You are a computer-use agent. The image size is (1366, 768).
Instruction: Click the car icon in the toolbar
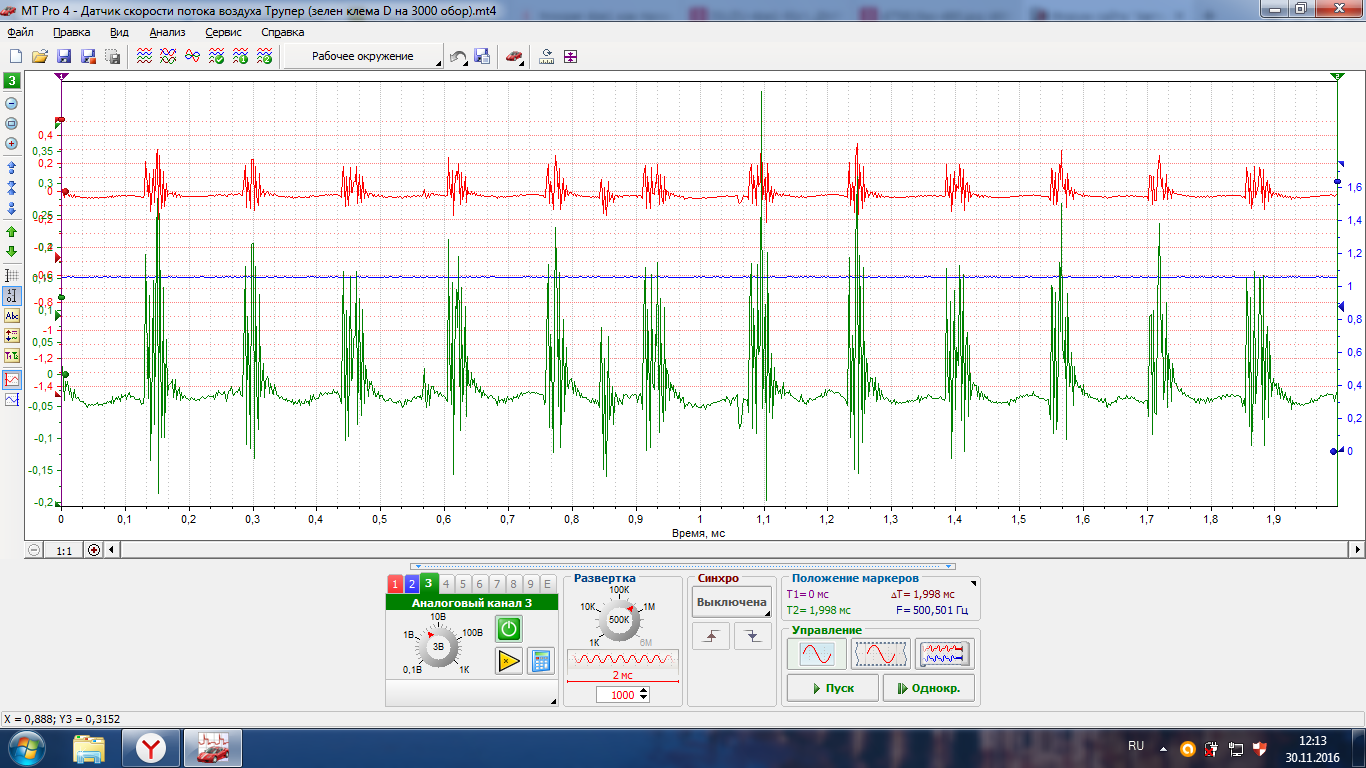click(x=513, y=57)
